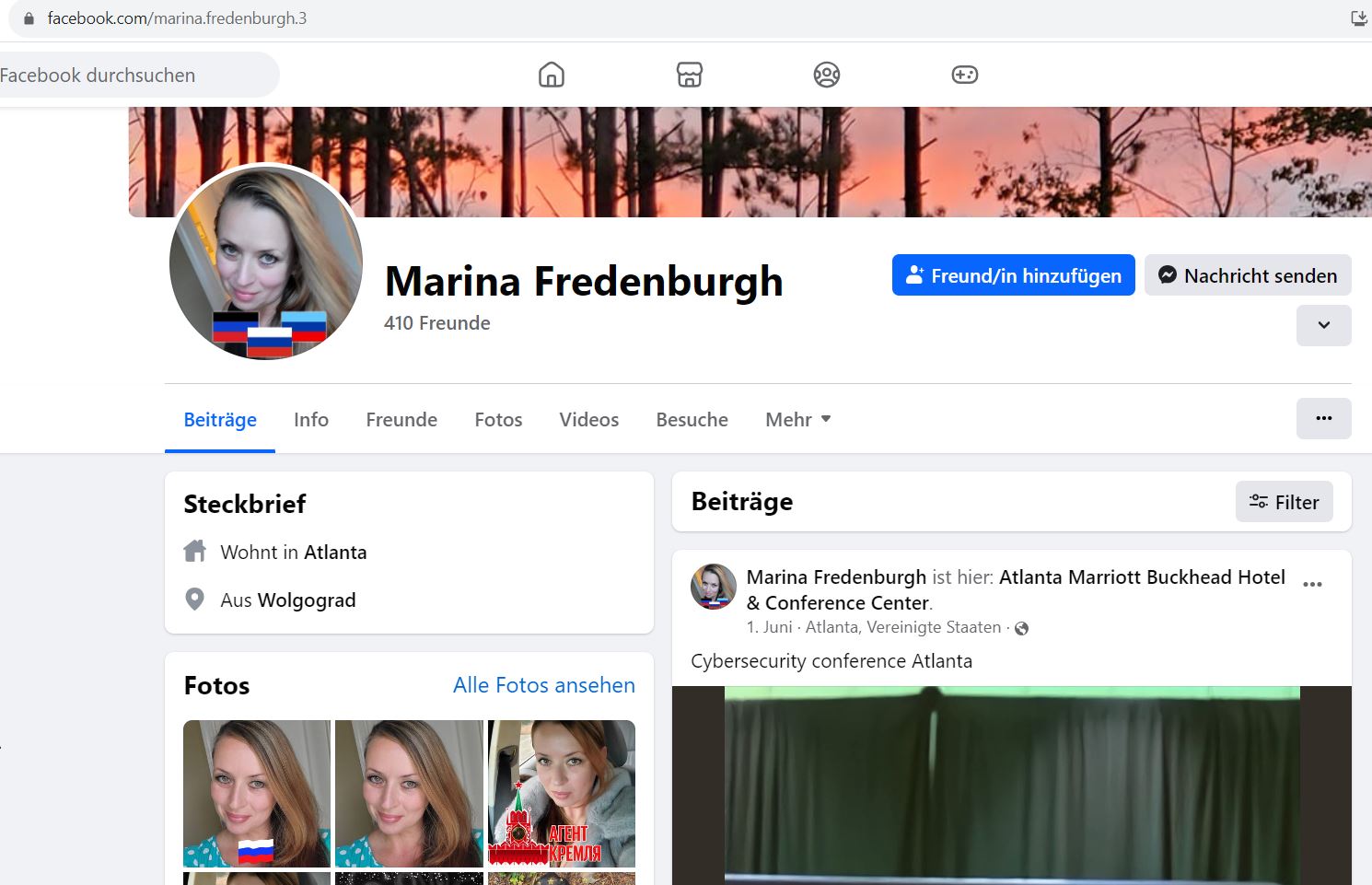Click the browser URL address text
The image size is (1372, 885).
[x=177, y=18]
